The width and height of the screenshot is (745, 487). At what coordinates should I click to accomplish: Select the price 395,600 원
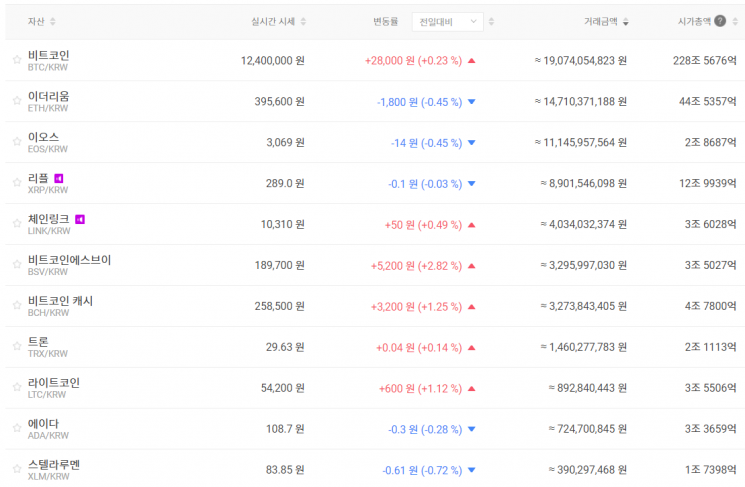[279, 101]
